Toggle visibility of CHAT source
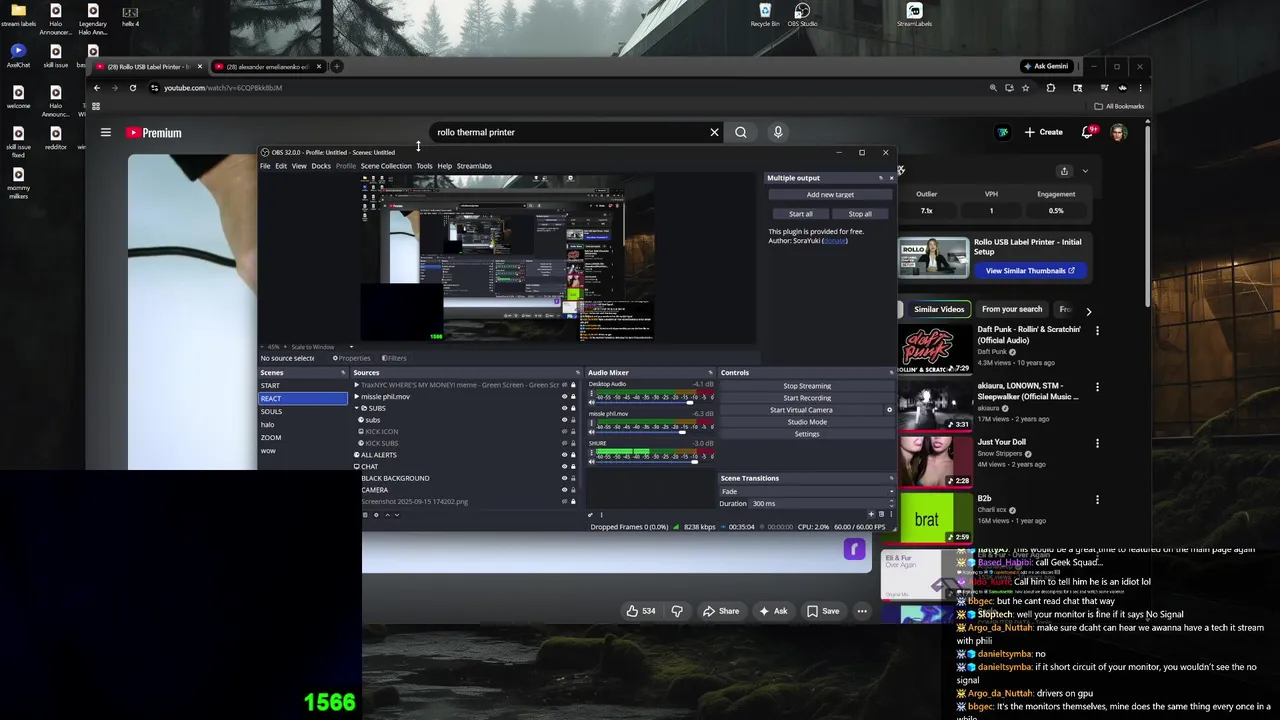The image size is (1280, 720). pos(564,466)
